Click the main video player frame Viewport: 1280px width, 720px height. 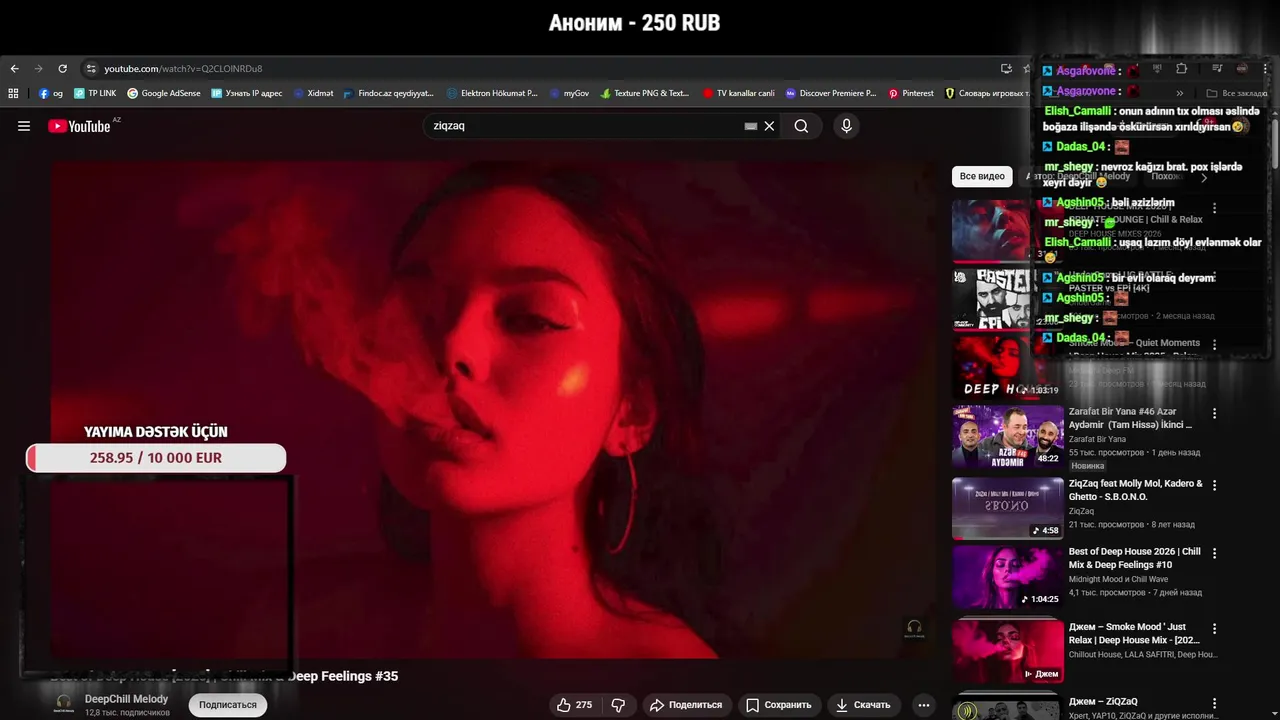click(x=494, y=410)
